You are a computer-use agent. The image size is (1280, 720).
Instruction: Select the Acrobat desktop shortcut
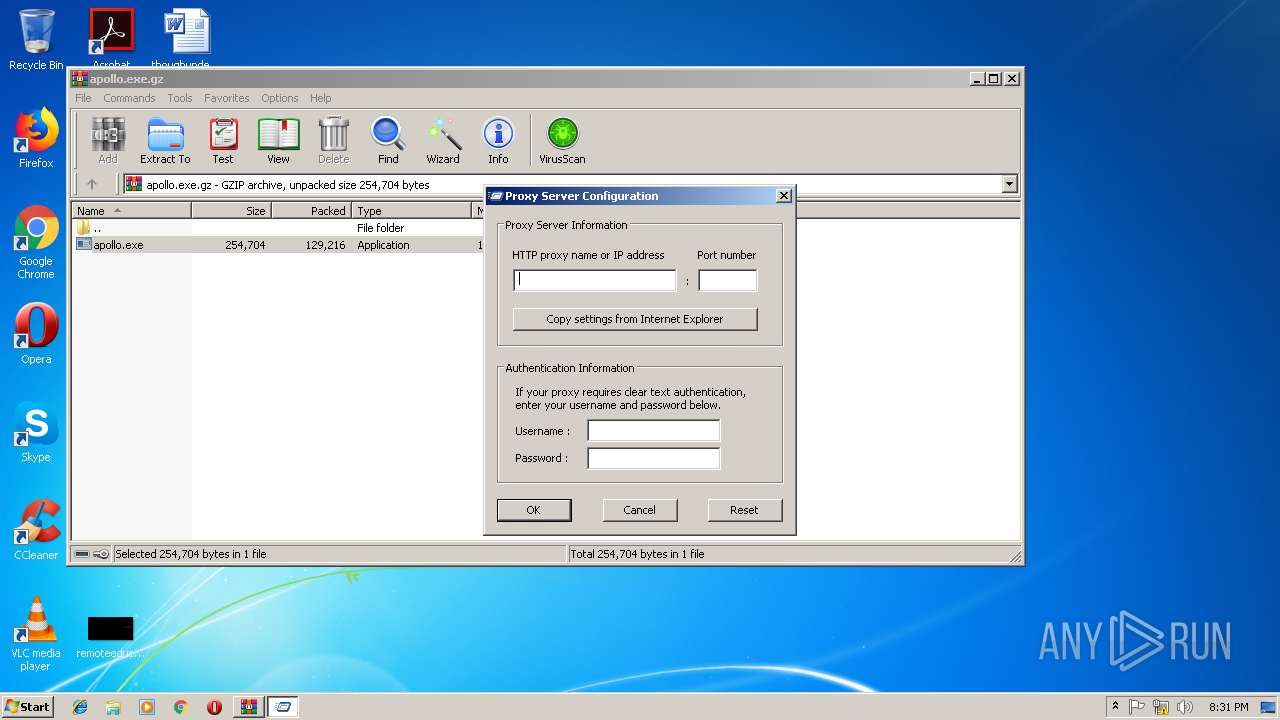(x=111, y=38)
